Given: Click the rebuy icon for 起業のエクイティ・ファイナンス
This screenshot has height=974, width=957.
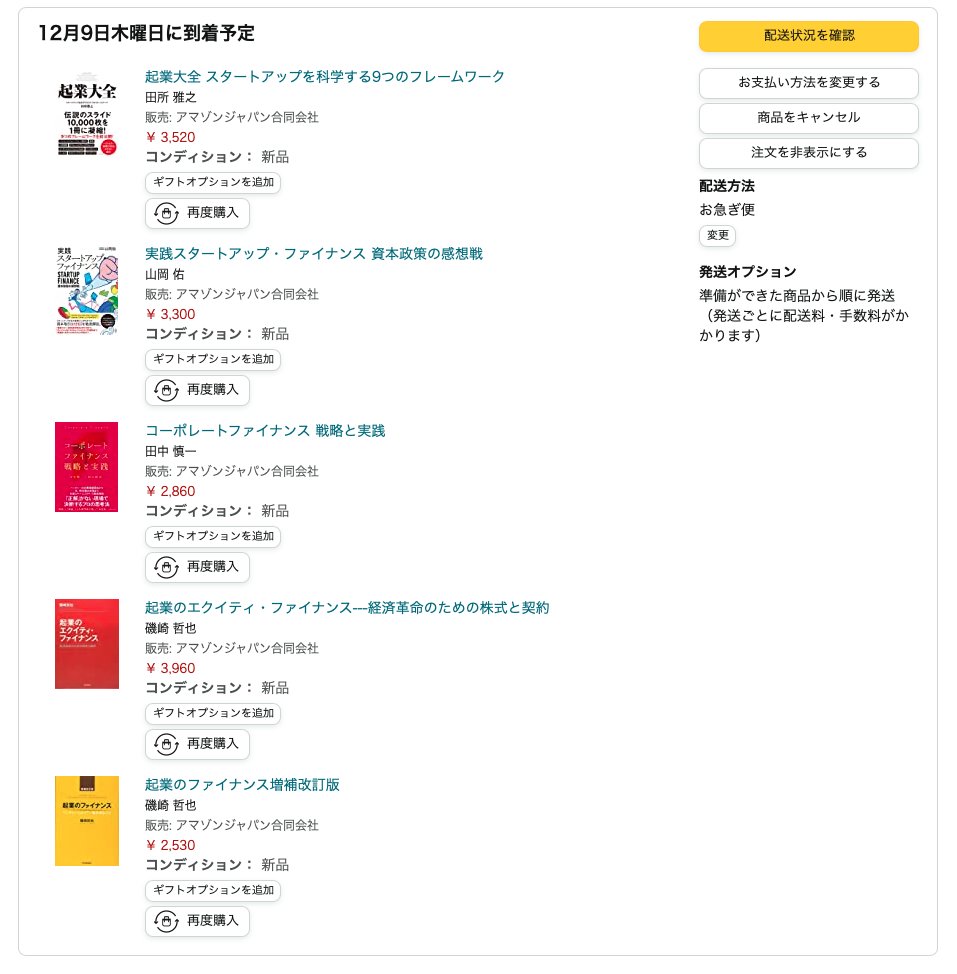Looking at the screenshot, I should (166, 744).
